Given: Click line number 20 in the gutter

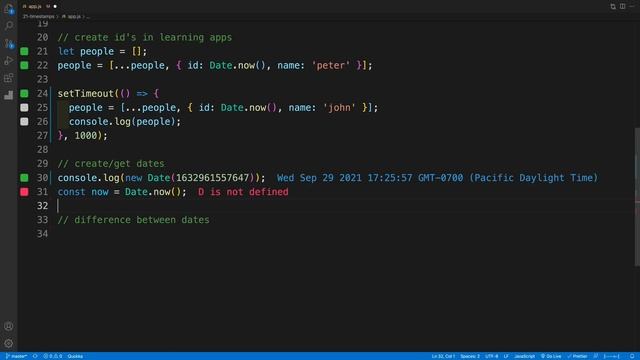Looking at the screenshot, I should (x=42, y=37).
